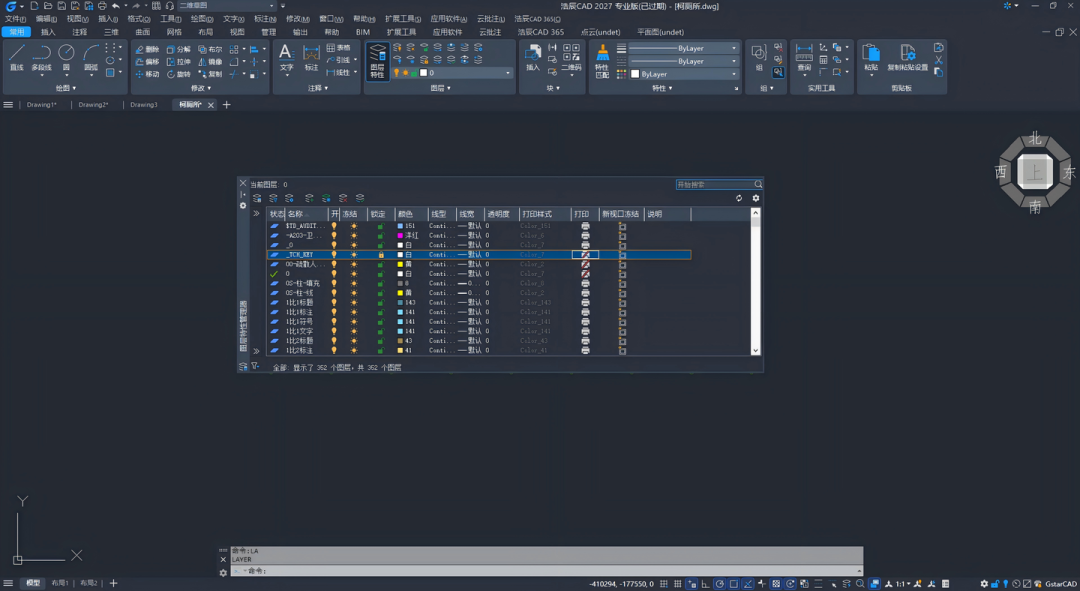The image size is (1080, 591).
Task: Click the 组 group tool
Action: pos(758,57)
